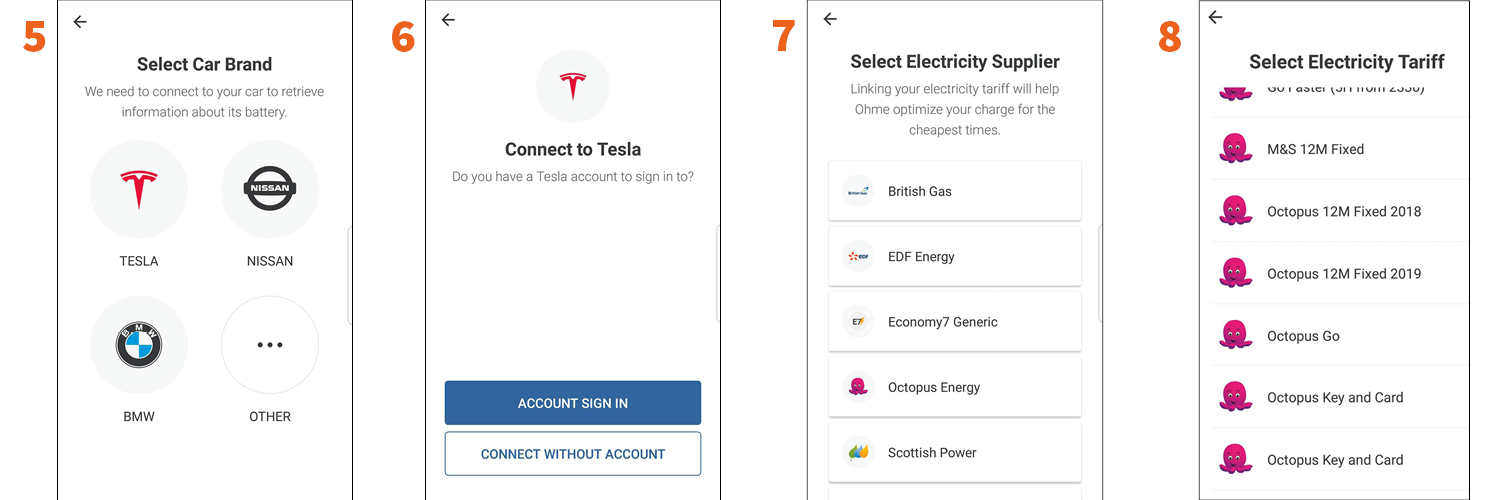
Task: Go back from Select Electricity Tariff screen
Action: (1216, 17)
